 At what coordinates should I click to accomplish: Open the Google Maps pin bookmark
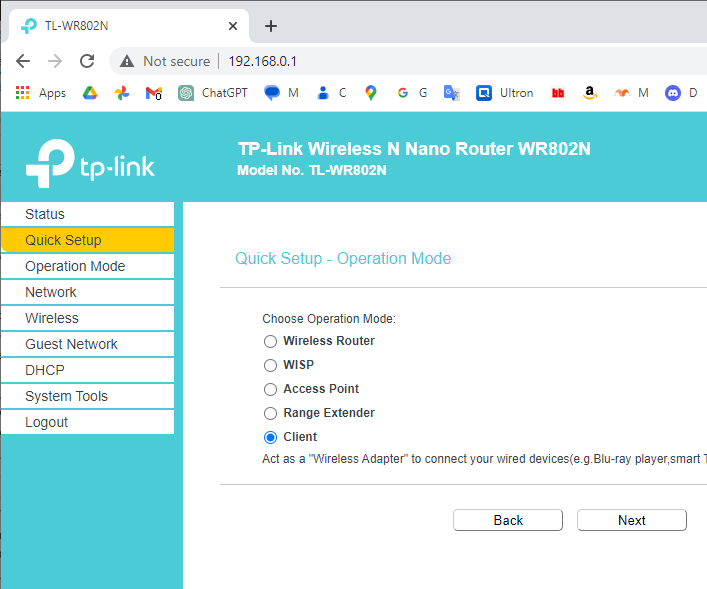371,93
